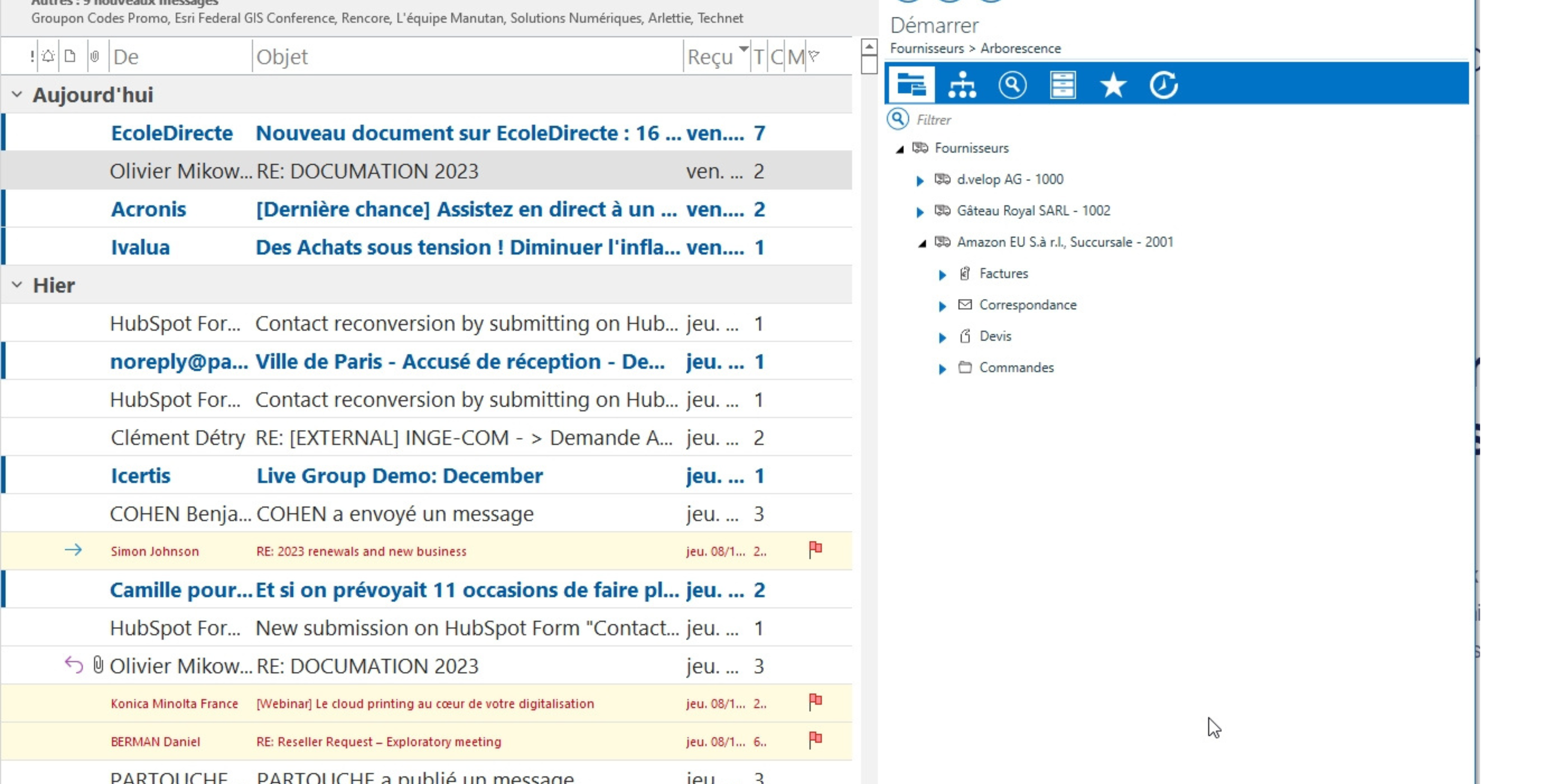Click the Gâteau Royal SARL supplier icon
The width and height of the screenshot is (1568, 784).
[x=942, y=210]
